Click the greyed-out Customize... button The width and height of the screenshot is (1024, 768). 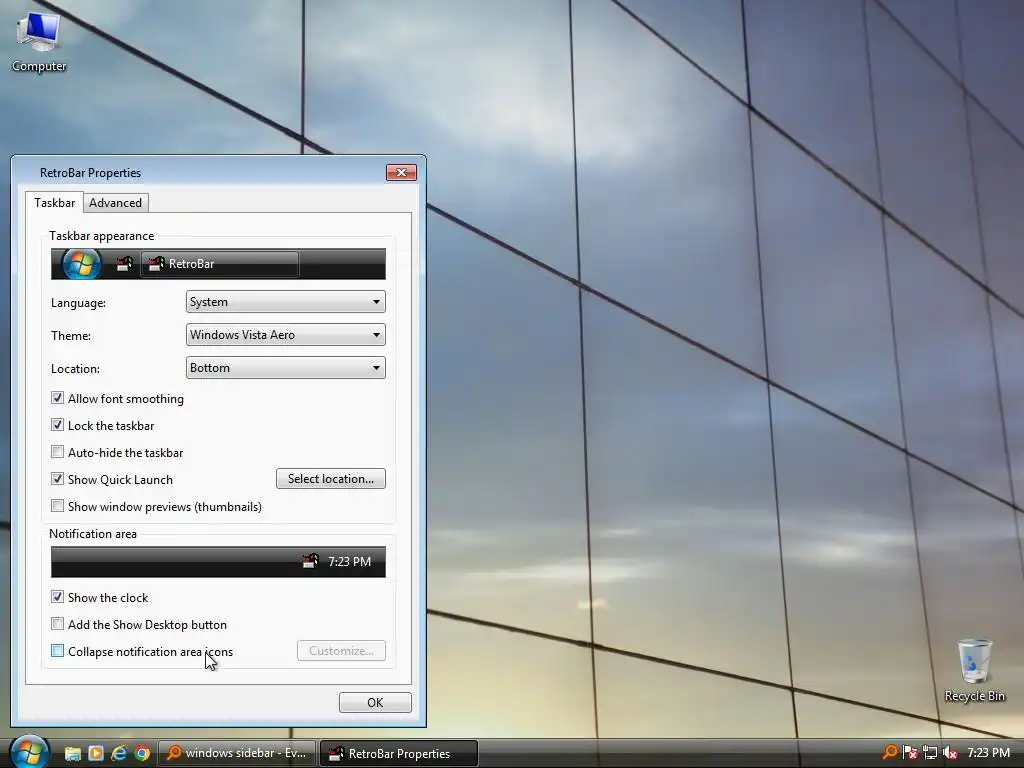pos(341,651)
